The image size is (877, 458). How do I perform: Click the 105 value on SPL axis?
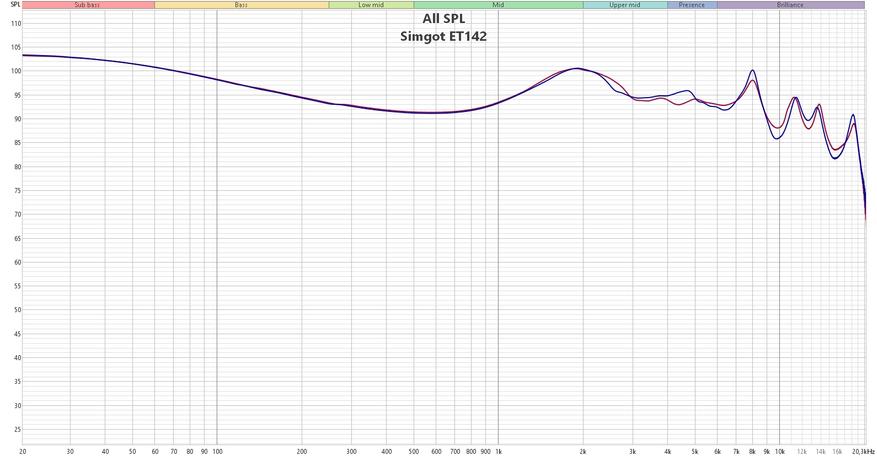pos(16,48)
